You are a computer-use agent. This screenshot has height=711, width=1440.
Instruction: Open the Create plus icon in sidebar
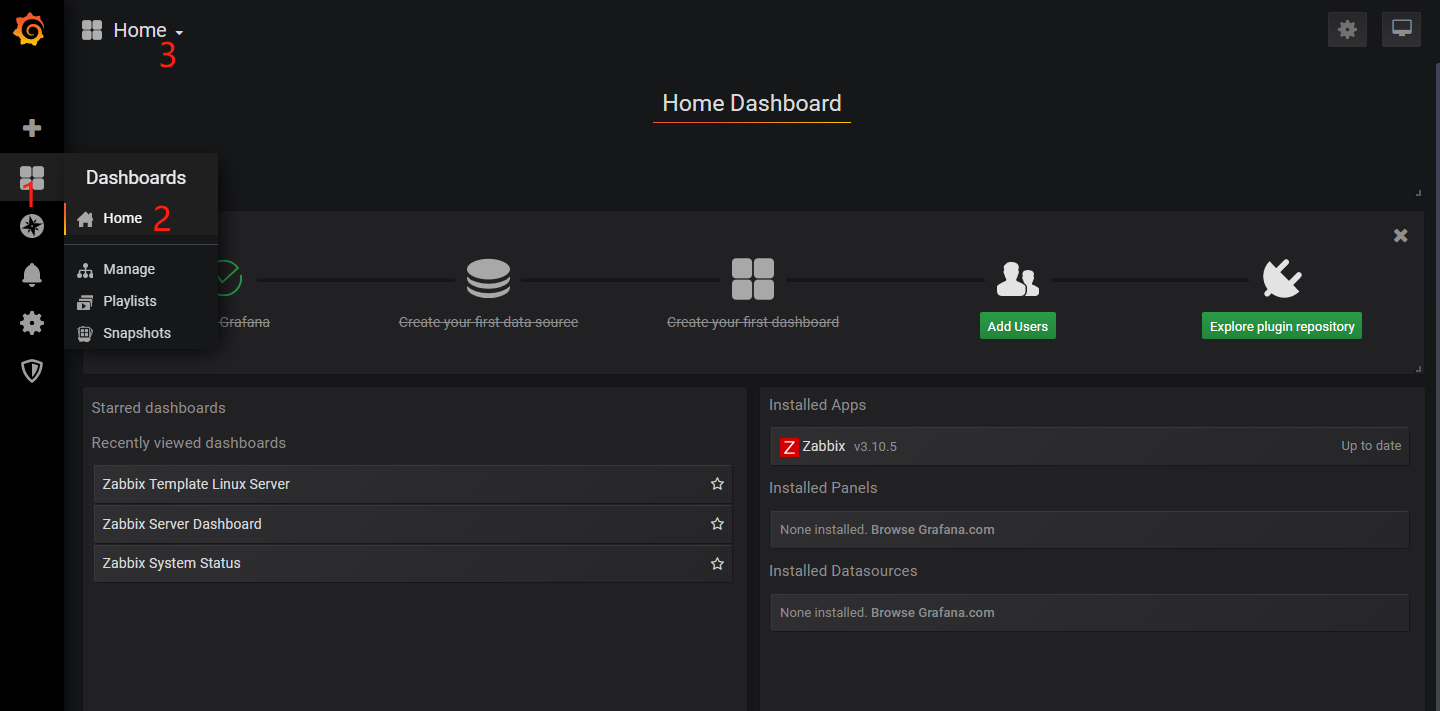(32, 128)
